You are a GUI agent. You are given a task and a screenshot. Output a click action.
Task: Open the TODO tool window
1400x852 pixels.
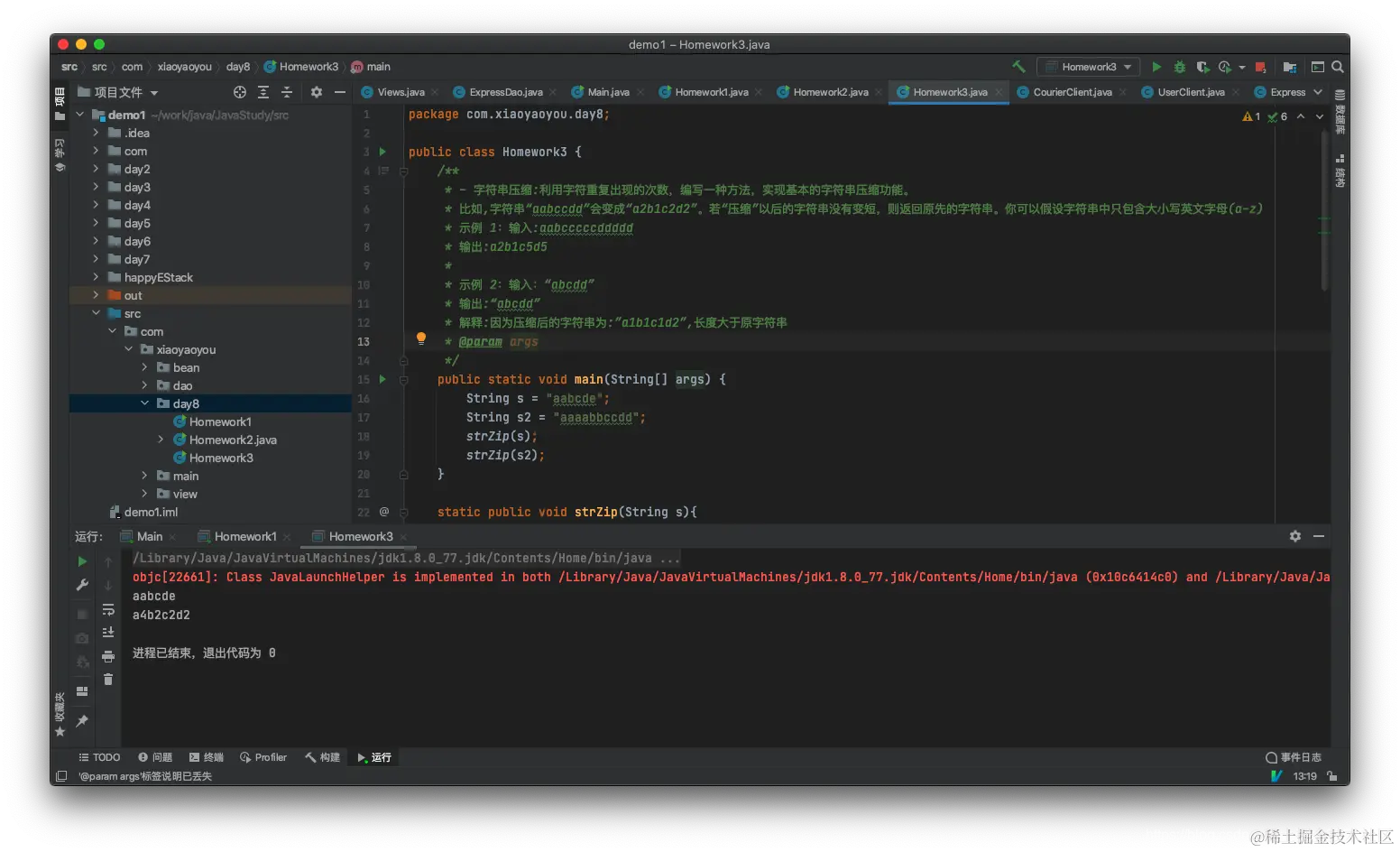[99, 757]
